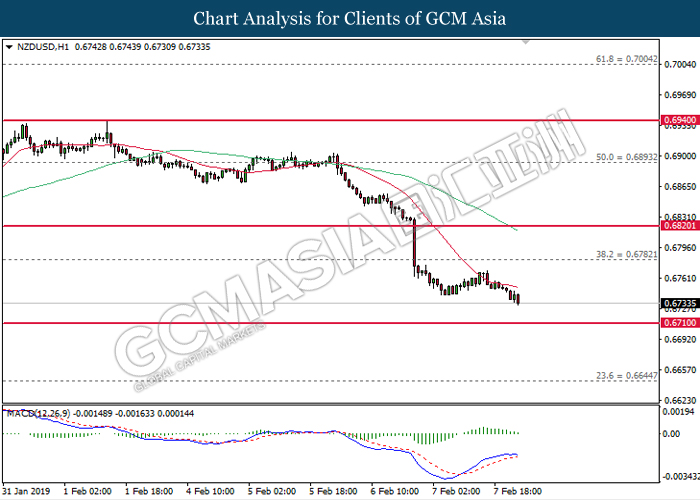Click the 5 Feb 02:00 time label
Screen dimensions: 700x500
coord(272,491)
